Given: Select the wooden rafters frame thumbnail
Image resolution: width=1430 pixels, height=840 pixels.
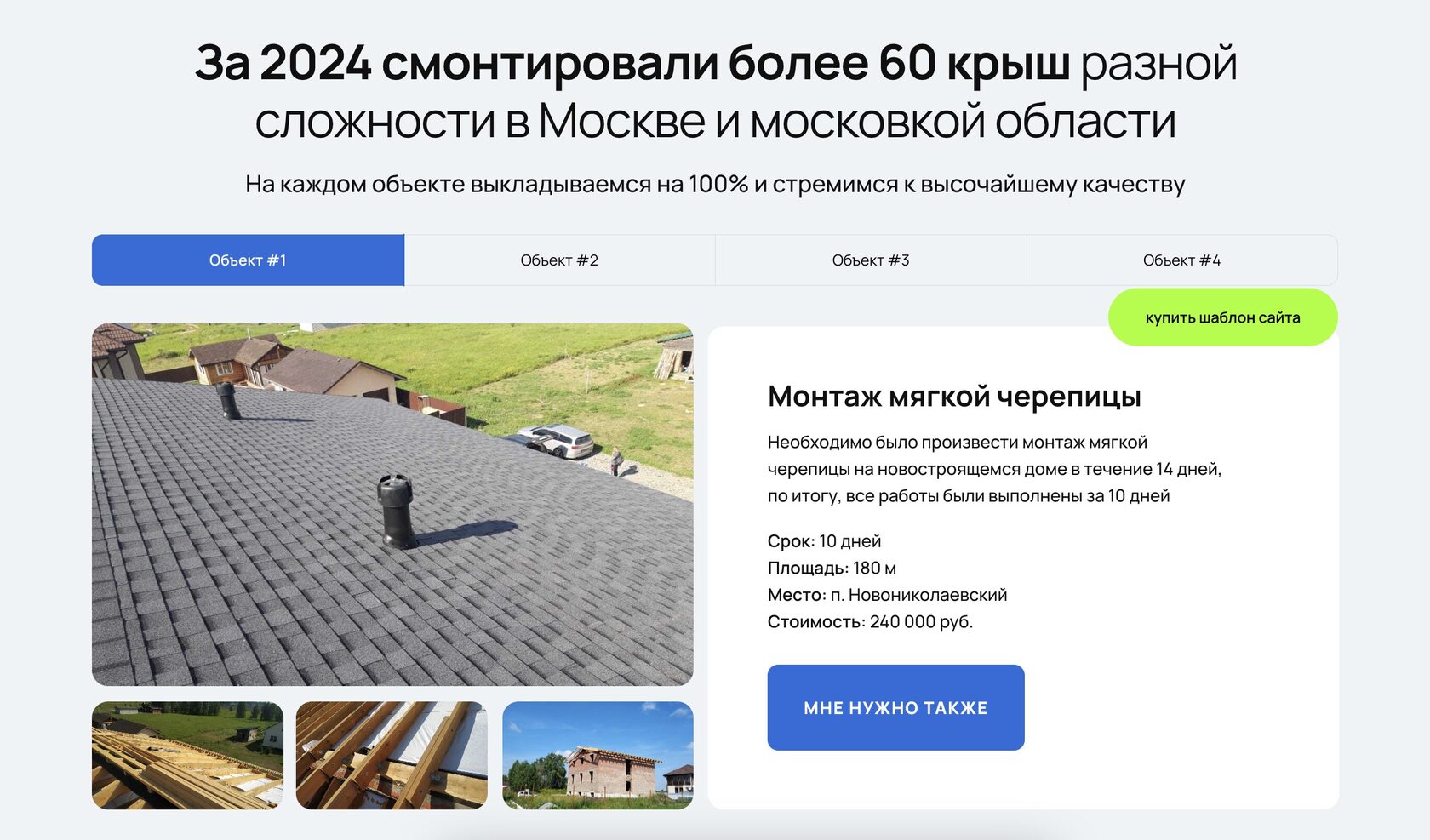Looking at the screenshot, I should [x=187, y=756].
